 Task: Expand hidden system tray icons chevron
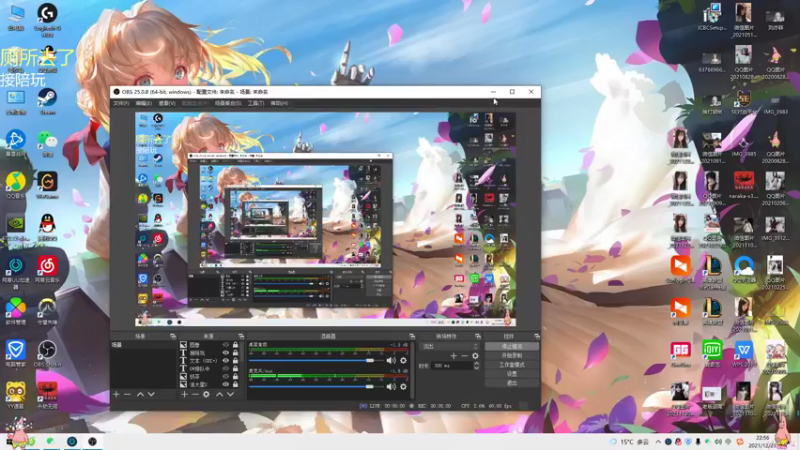pyautogui.click(x=658, y=442)
